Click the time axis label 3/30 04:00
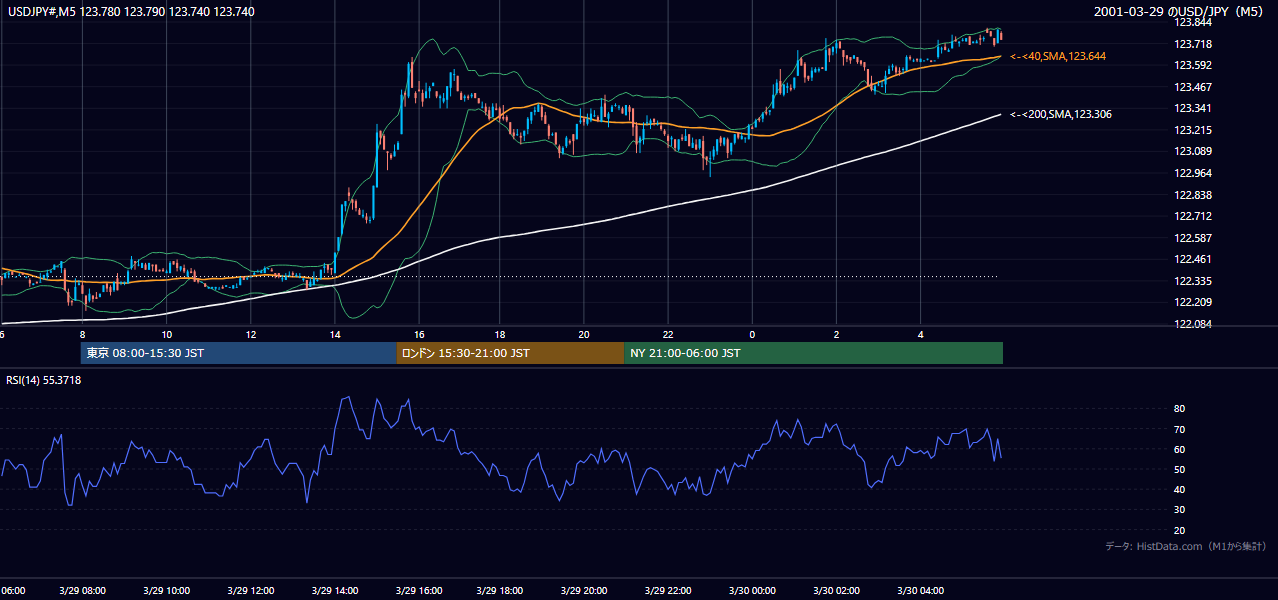1278x600 pixels. tap(920, 591)
